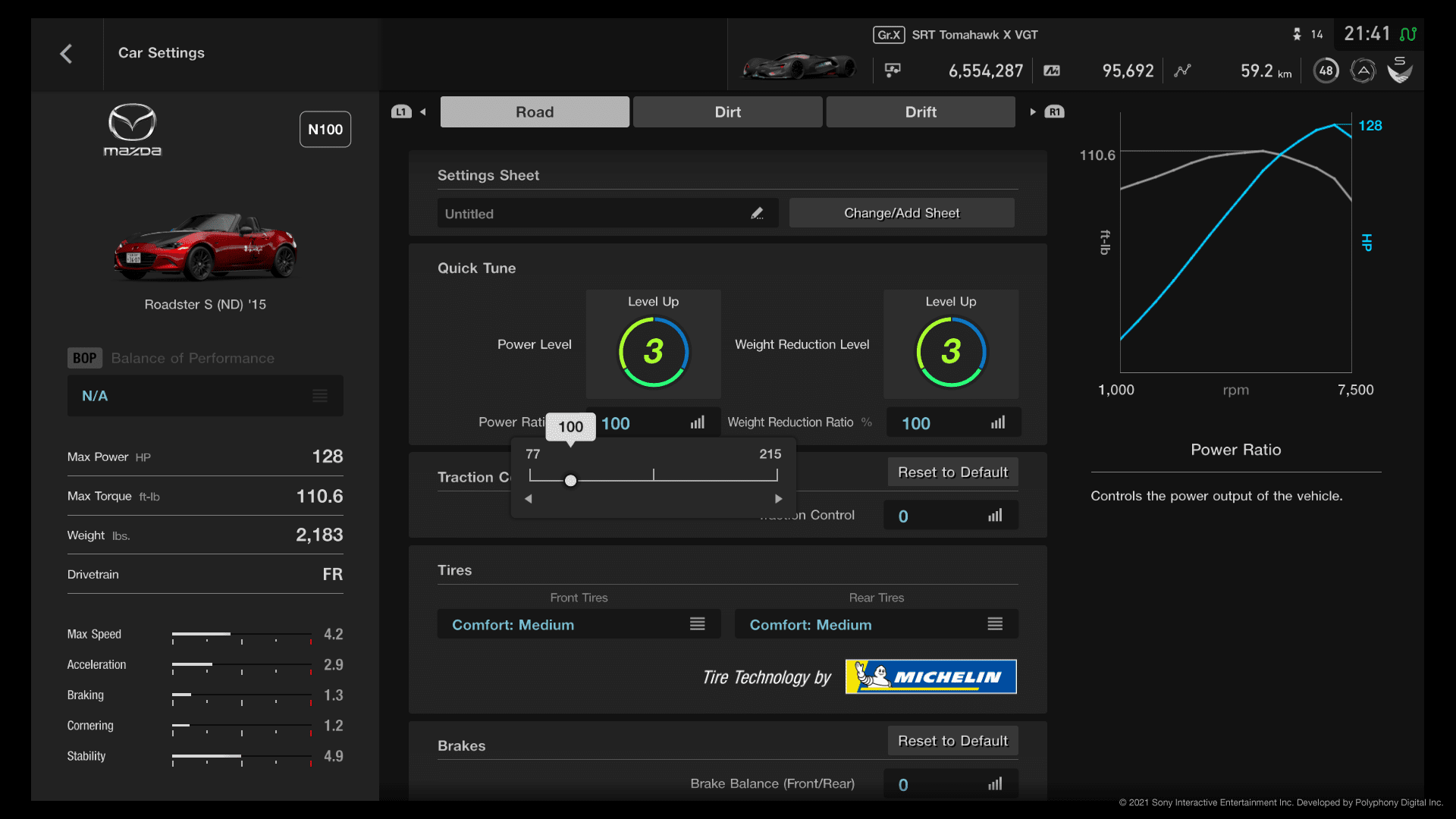Open the BOP N/A dropdown
This screenshot has width=1456, height=819.
point(206,396)
